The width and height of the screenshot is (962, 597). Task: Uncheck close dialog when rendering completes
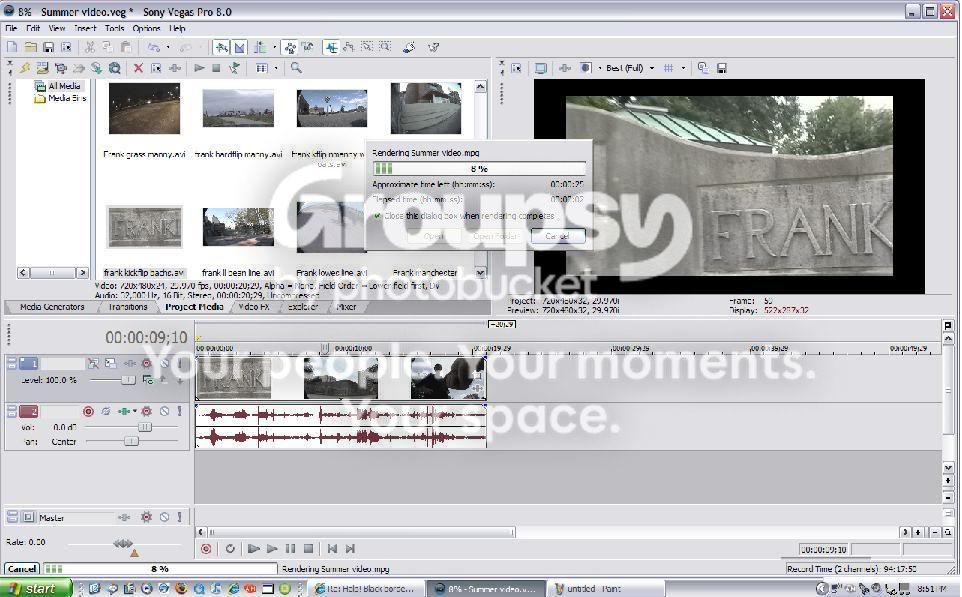click(x=377, y=216)
